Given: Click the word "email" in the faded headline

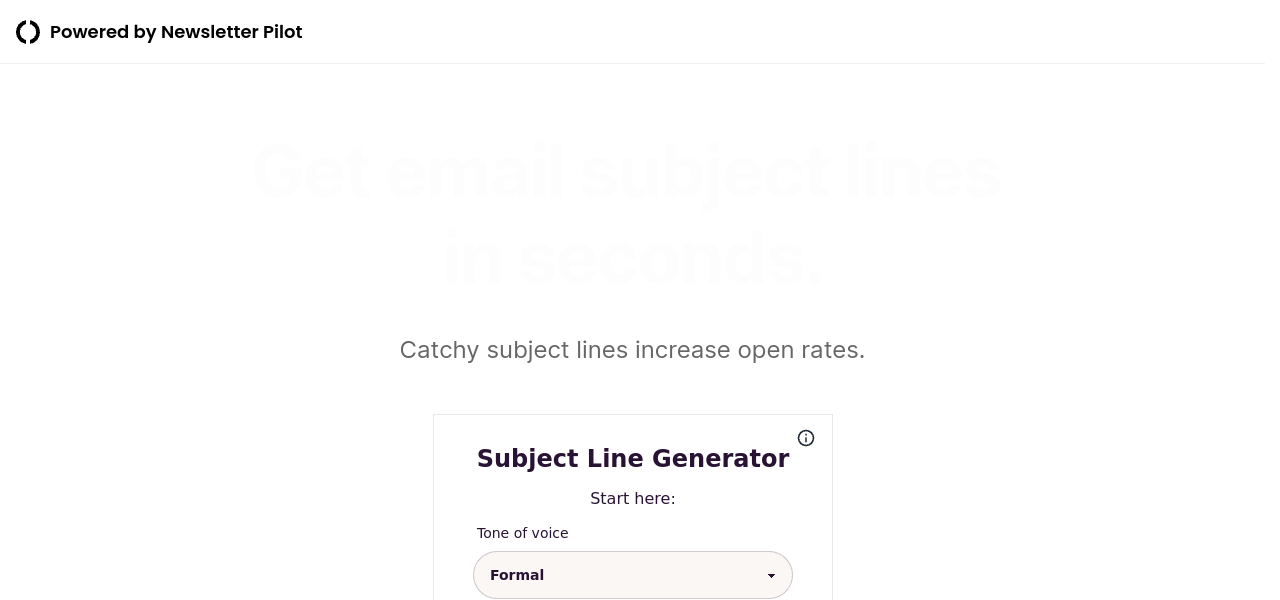Looking at the screenshot, I should 474,171.
